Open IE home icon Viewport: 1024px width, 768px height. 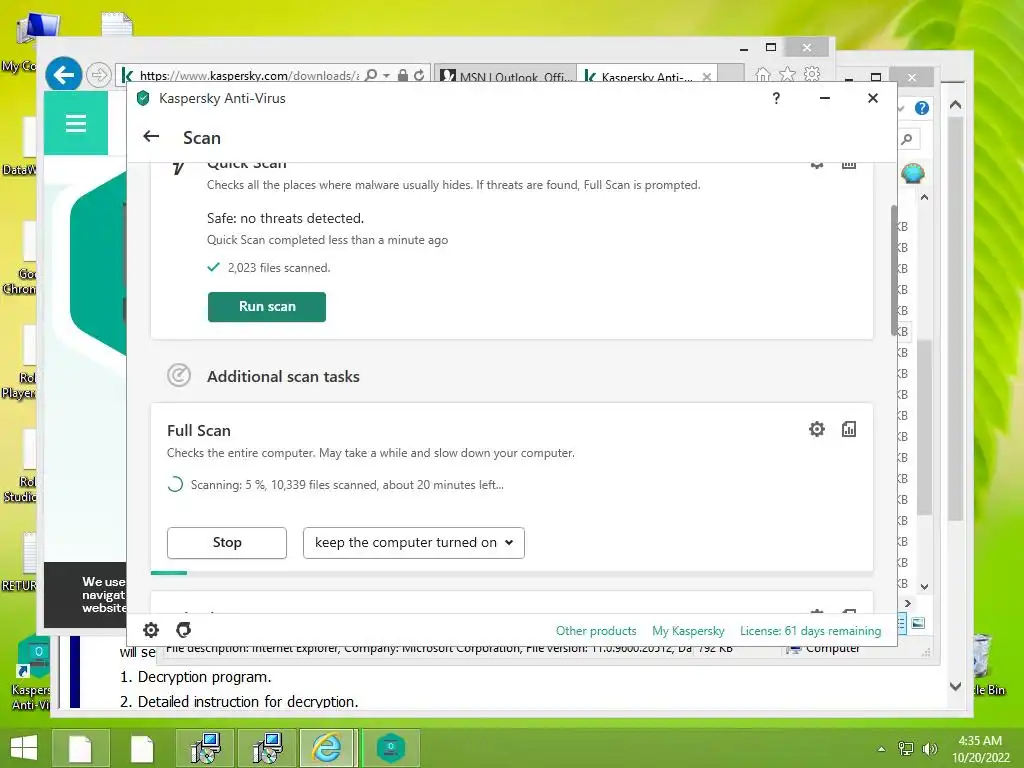pos(763,75)
